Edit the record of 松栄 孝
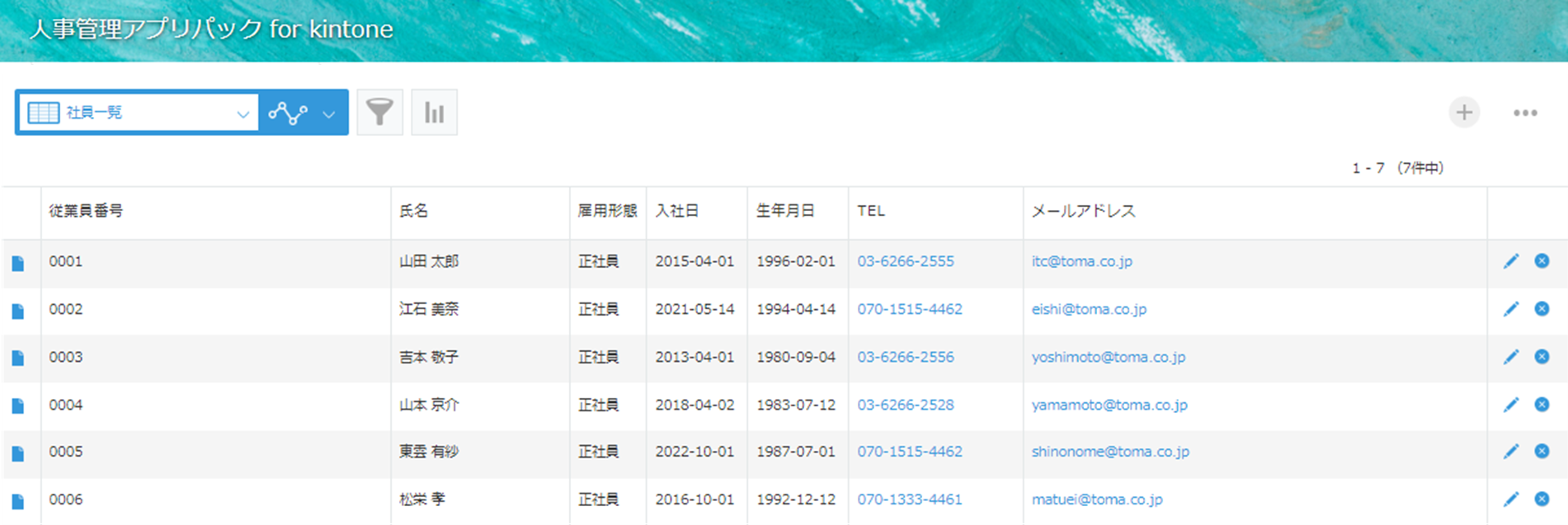The height and width of the screenshot is (525, 1568). pyautogui.click(x=1511, y=499)
